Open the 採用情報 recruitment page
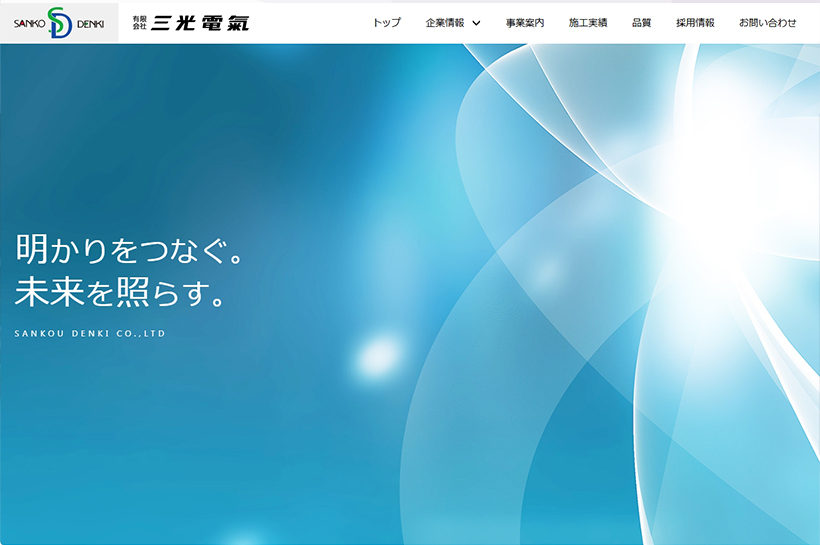 pyautogui.click(x=695, y=22)
